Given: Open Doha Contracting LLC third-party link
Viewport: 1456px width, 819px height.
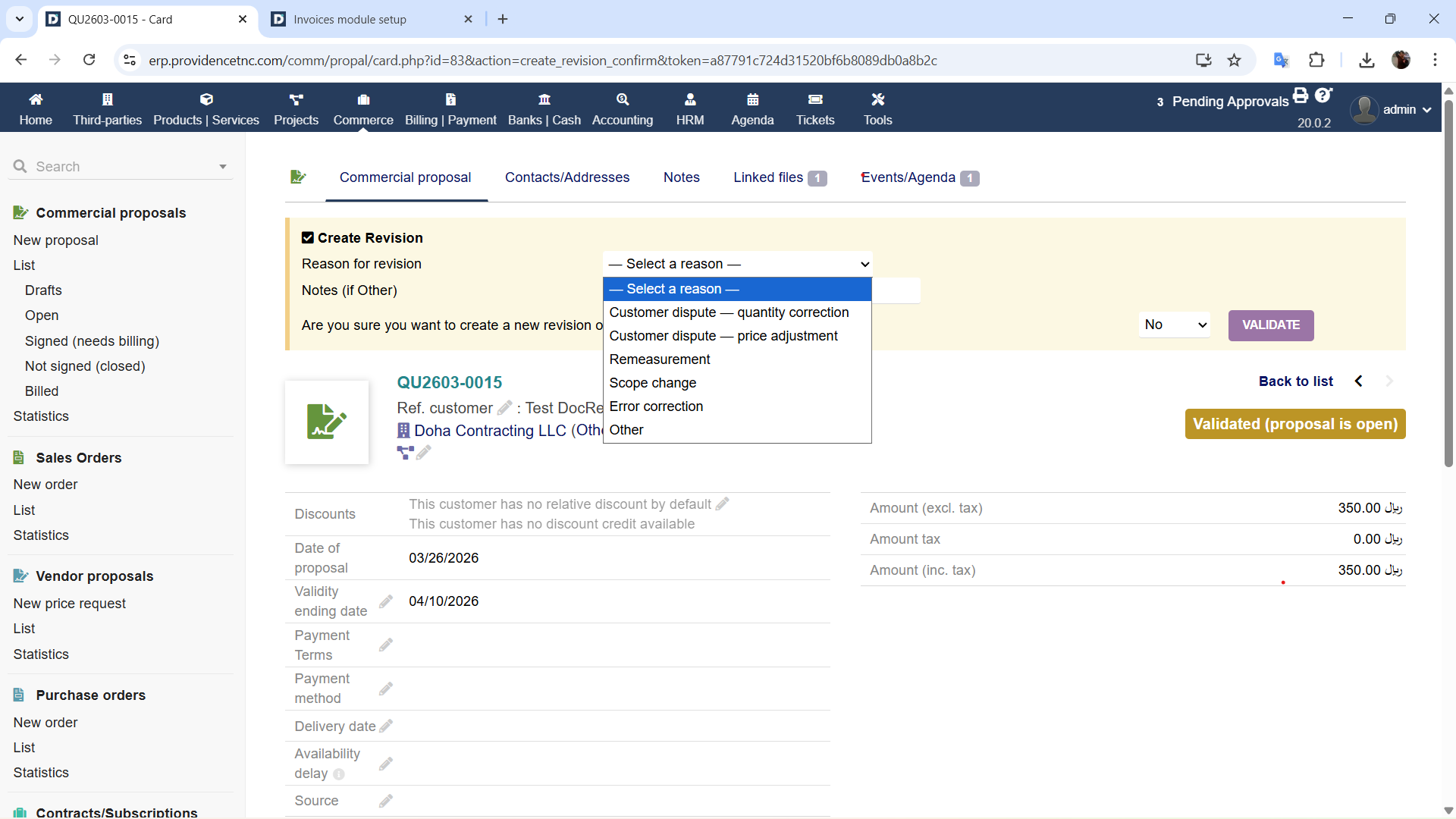Looking at the screenshot, I should [490, 431].
